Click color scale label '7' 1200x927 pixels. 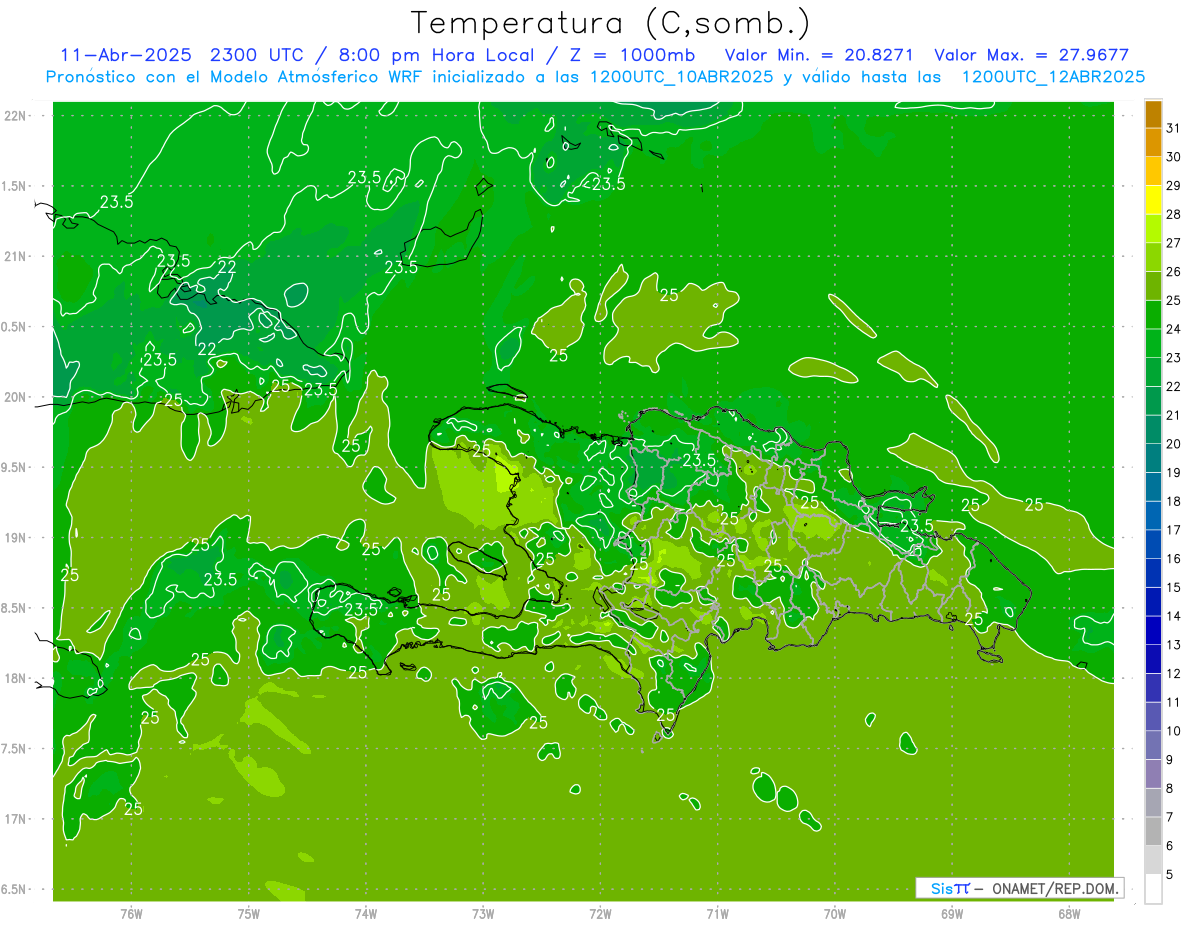coord(1169,817)
